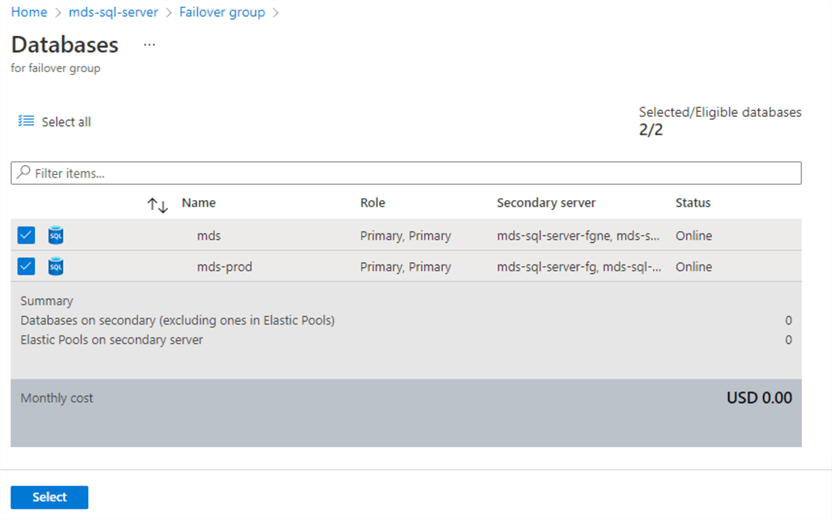Screen dimensions: 832x520
Task: Click the 'for failover group' subtitle
Action: coord(55,68)
